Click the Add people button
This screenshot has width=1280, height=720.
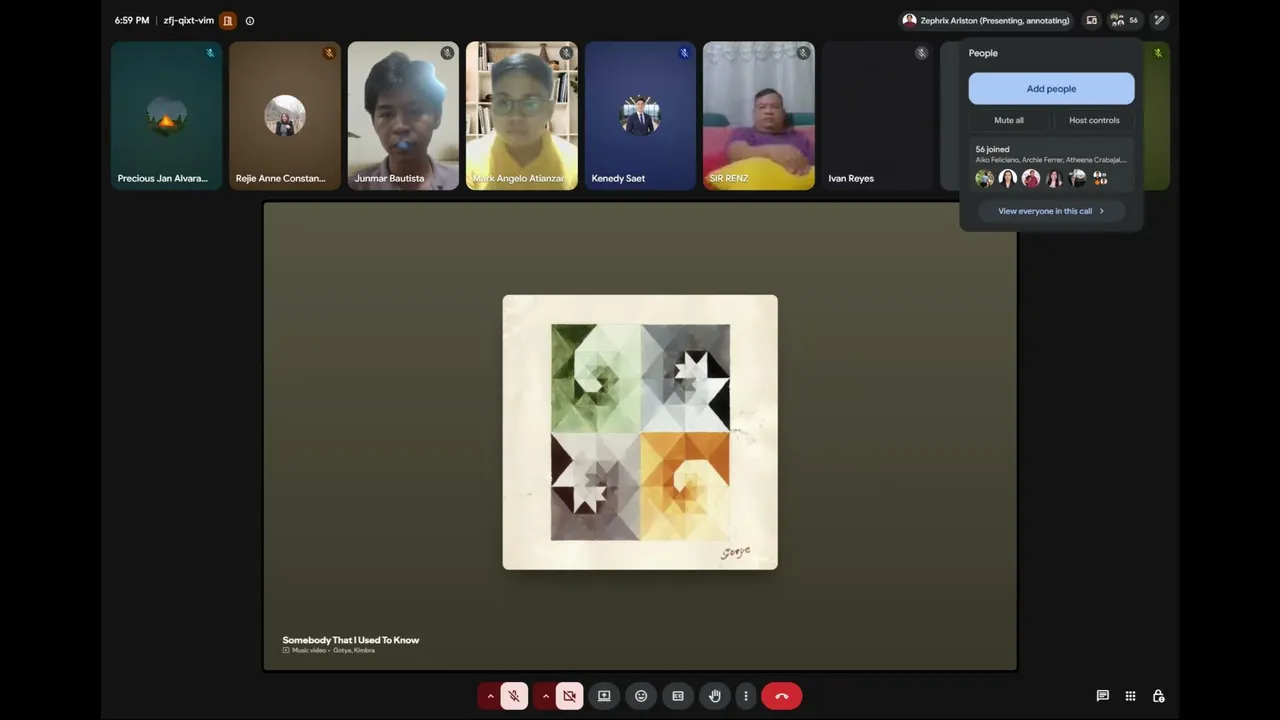[x=1051, y=88]
